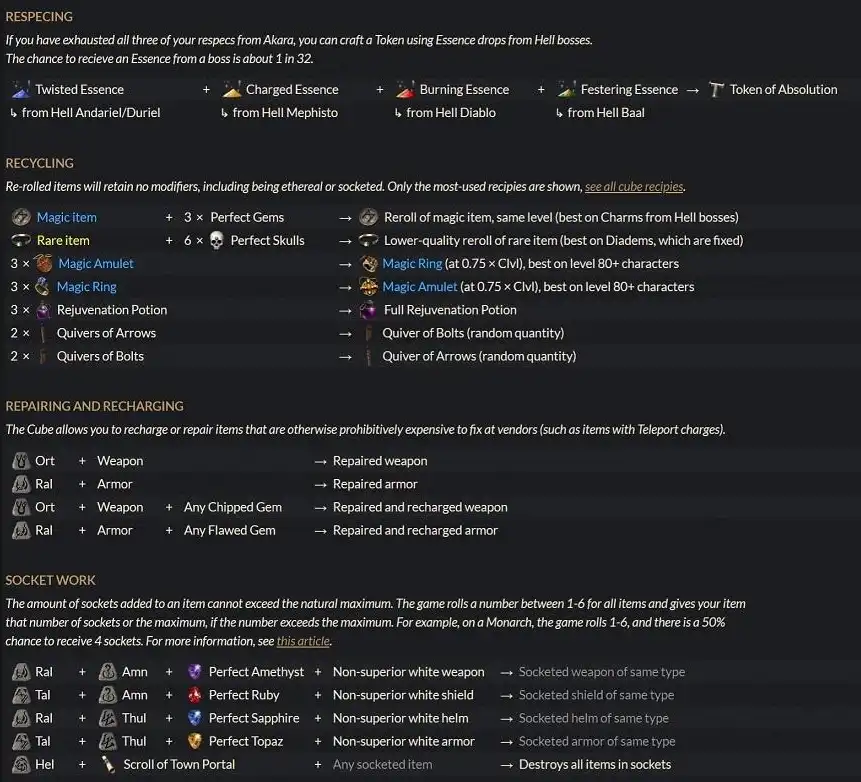Open the 'see all cube recipies' link
The height and width of the screenshot is (782, 861).
[x=634, y=187]
